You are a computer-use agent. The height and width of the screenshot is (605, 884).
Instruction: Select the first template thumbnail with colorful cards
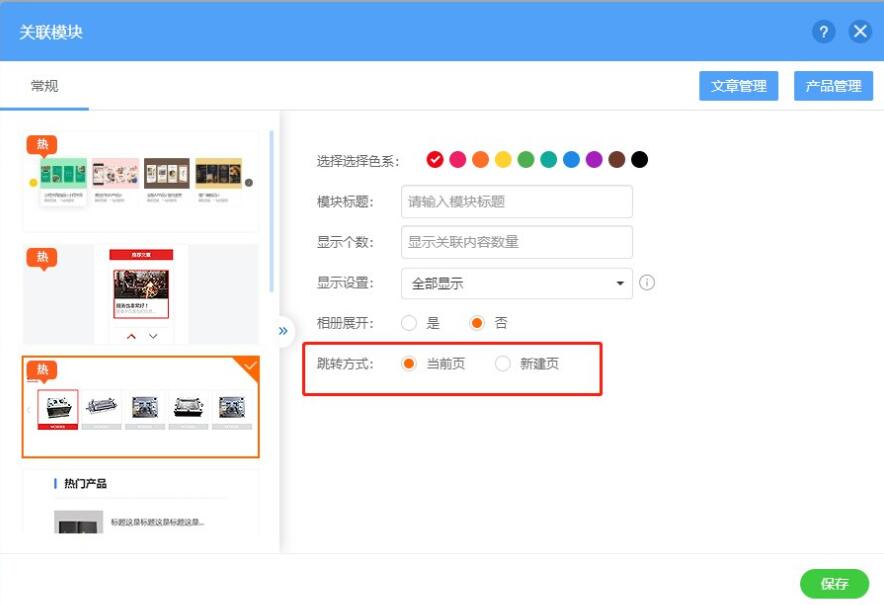coord(140,180)
